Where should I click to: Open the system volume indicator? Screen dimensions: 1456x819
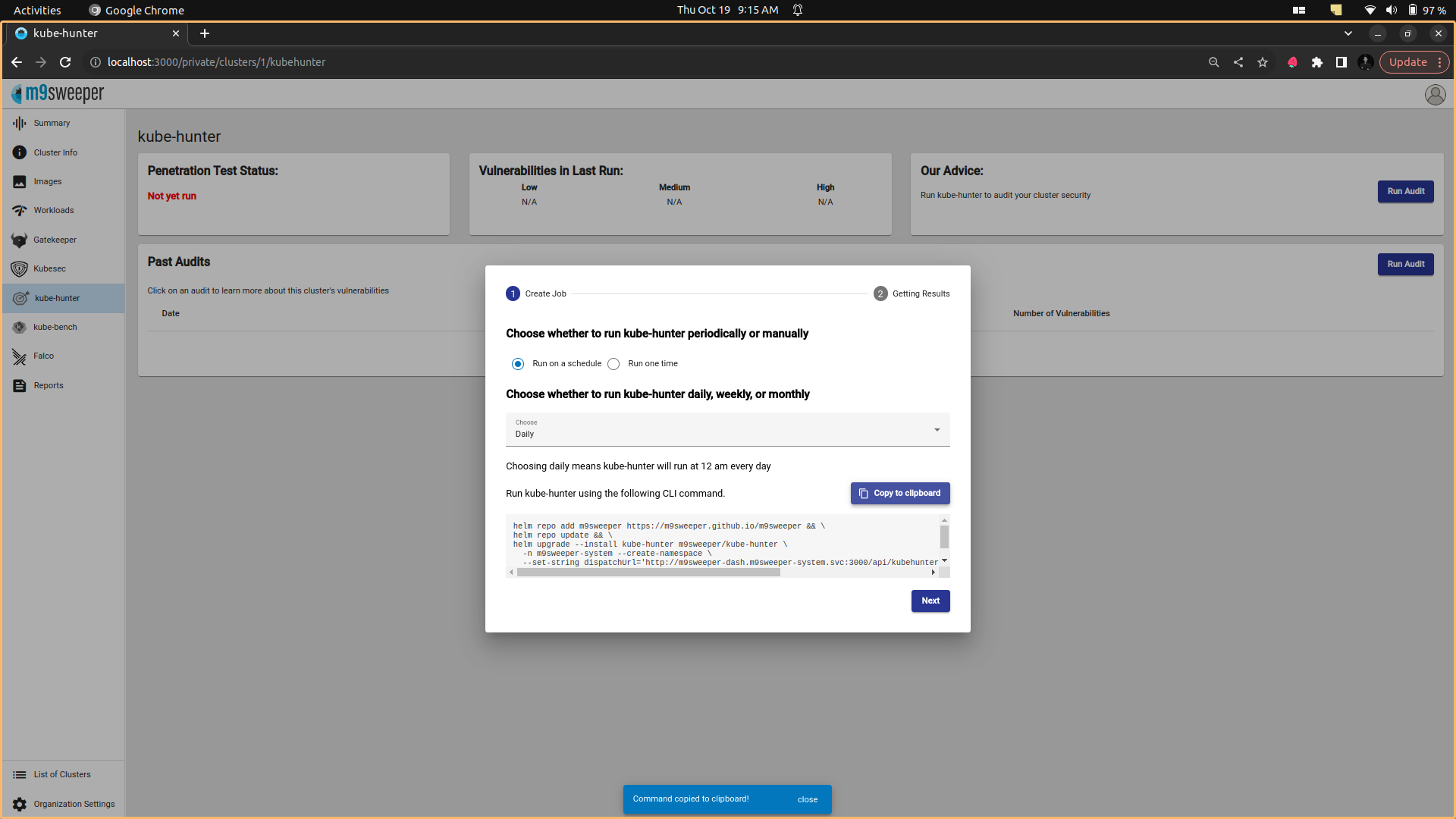click(1391, 10)
